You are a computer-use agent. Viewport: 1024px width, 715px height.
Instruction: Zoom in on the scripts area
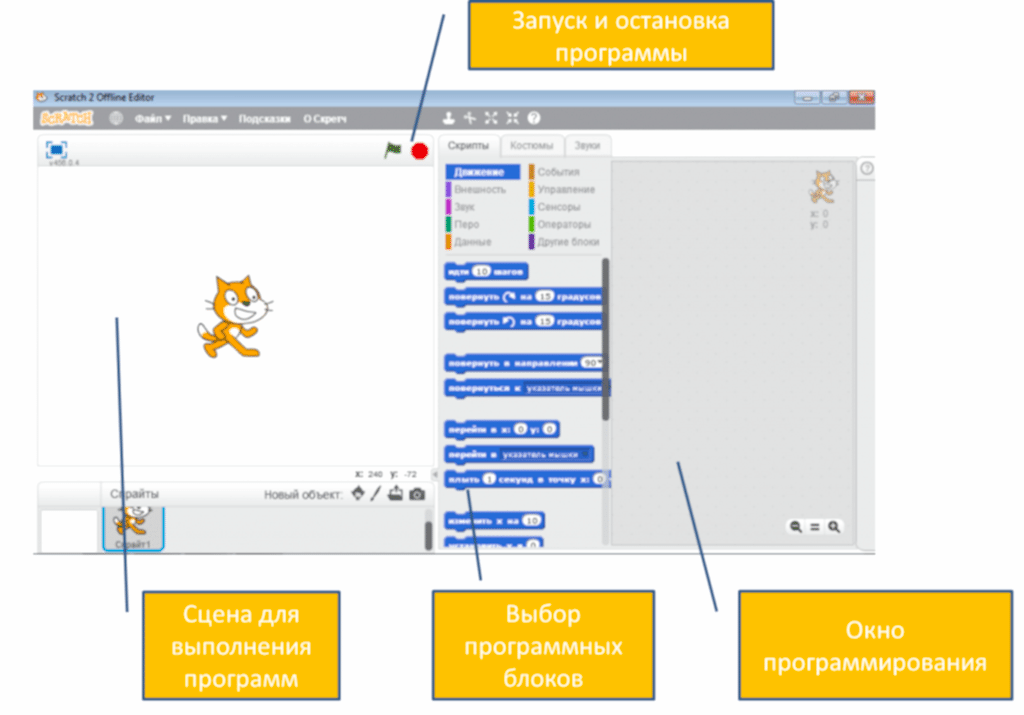tap(833, 526)
